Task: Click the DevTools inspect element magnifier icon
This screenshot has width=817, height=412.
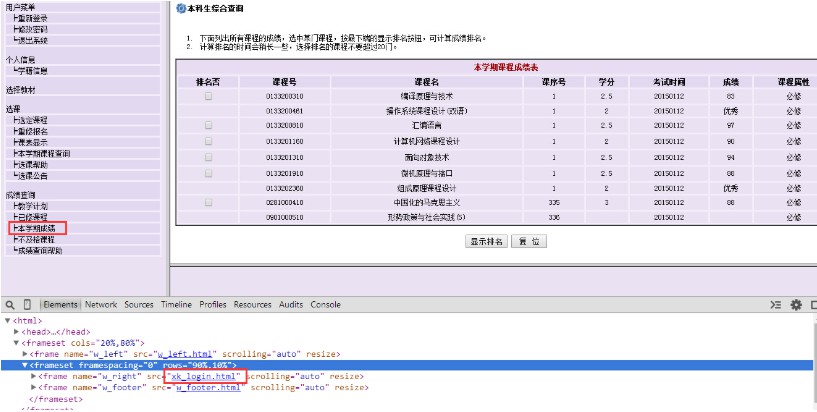Action: coord(10,305)
